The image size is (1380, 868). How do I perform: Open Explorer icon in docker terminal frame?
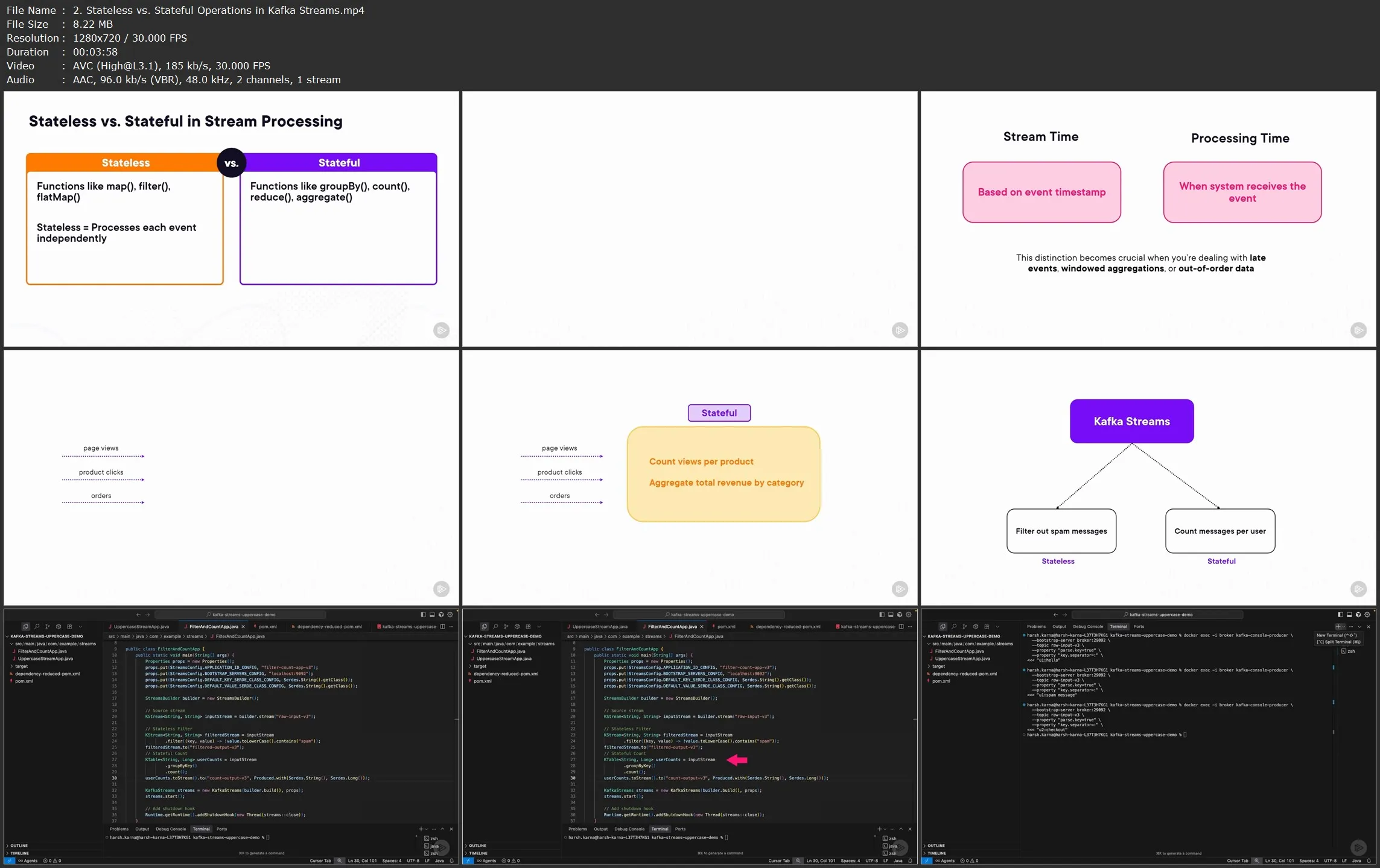click(x=943, y=627)
